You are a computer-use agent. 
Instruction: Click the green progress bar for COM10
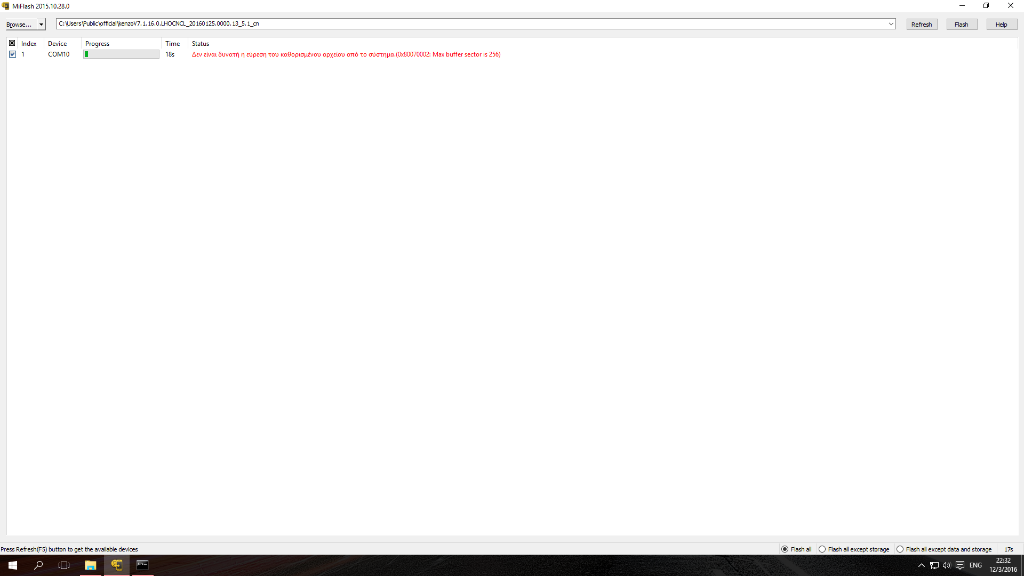point(121,54)
